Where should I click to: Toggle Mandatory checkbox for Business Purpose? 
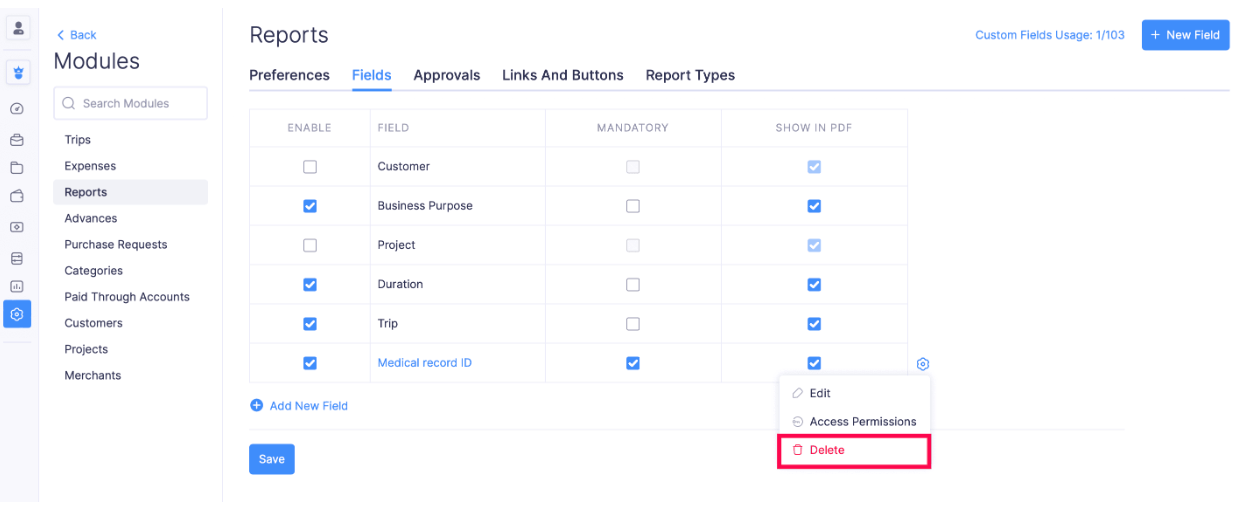tap(633, 206)
